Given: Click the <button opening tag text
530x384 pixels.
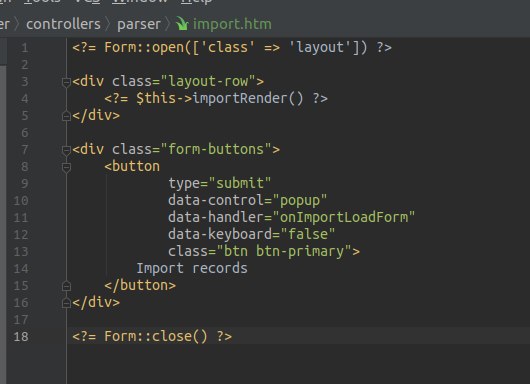Looking at the screenshot, I should [x=132, y=166].
